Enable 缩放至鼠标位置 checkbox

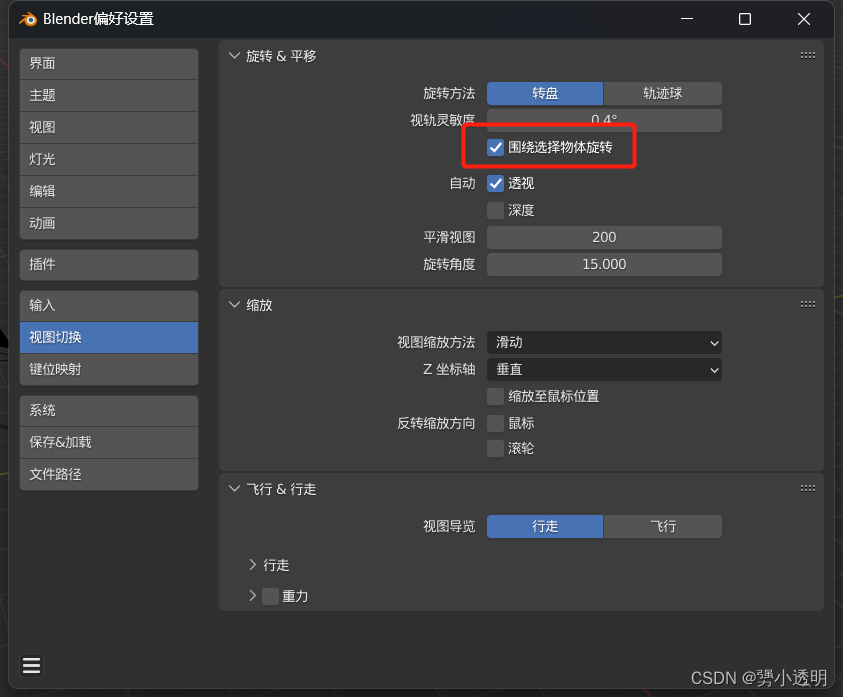pos(495,396)
